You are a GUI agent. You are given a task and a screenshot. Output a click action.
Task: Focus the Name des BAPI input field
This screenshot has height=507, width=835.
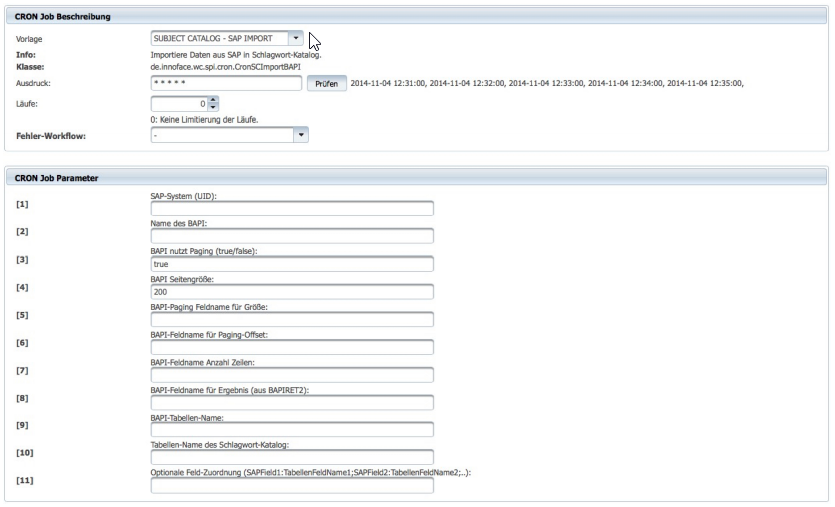(292, 236)
